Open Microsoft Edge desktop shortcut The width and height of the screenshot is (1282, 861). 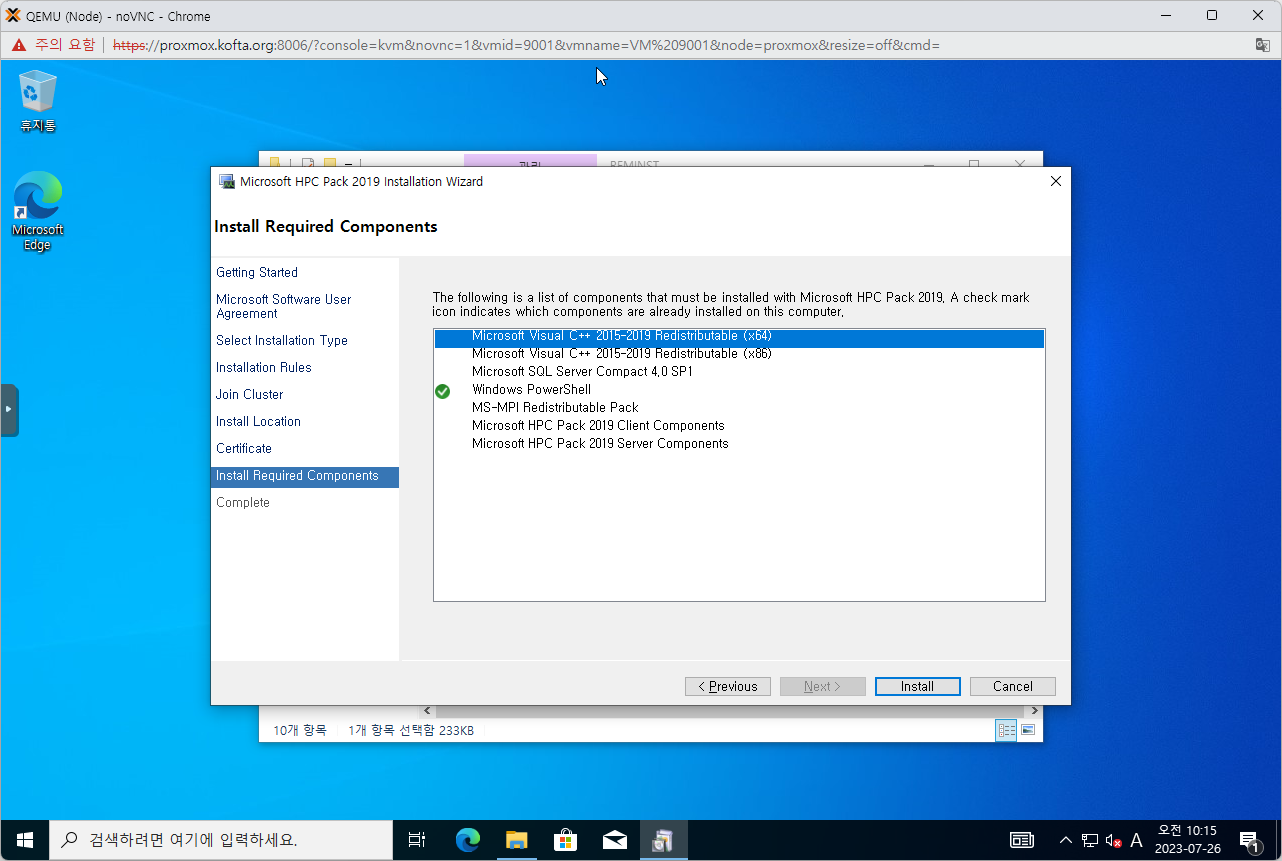pyautogui.click(x=38, y=210)
